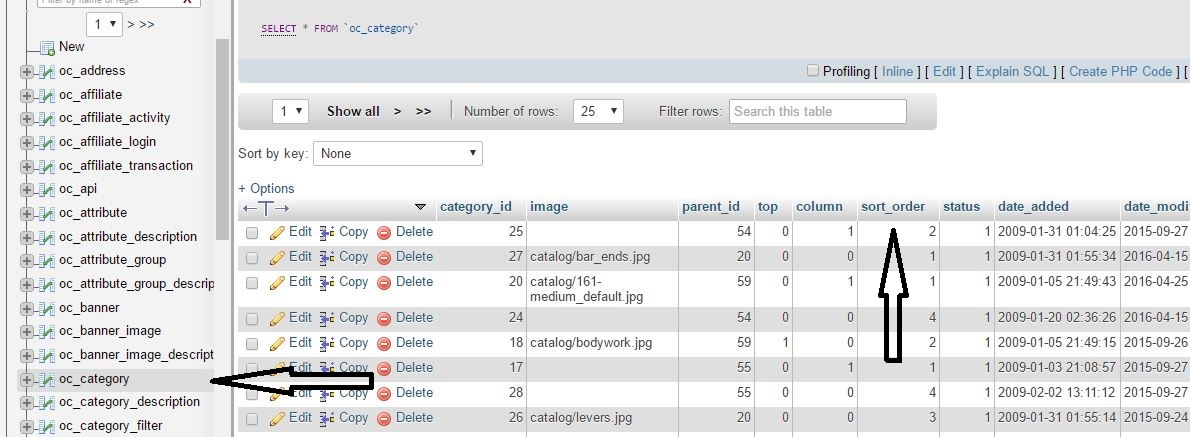Image resolution: width=1190 pixels, height=437 pixels.
Task: Click the pencil Edit icon for category 27
Action: (277, 257)
